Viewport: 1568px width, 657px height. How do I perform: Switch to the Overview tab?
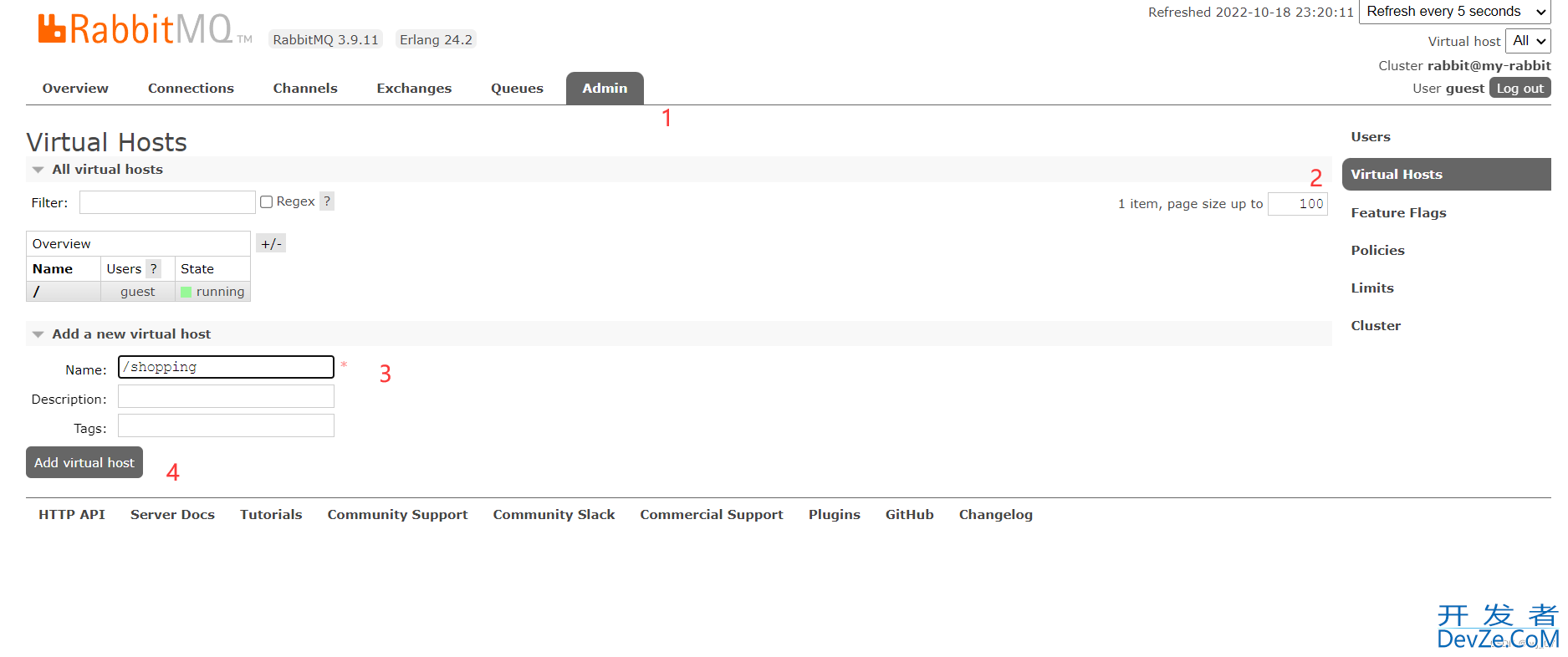[75, 89]
